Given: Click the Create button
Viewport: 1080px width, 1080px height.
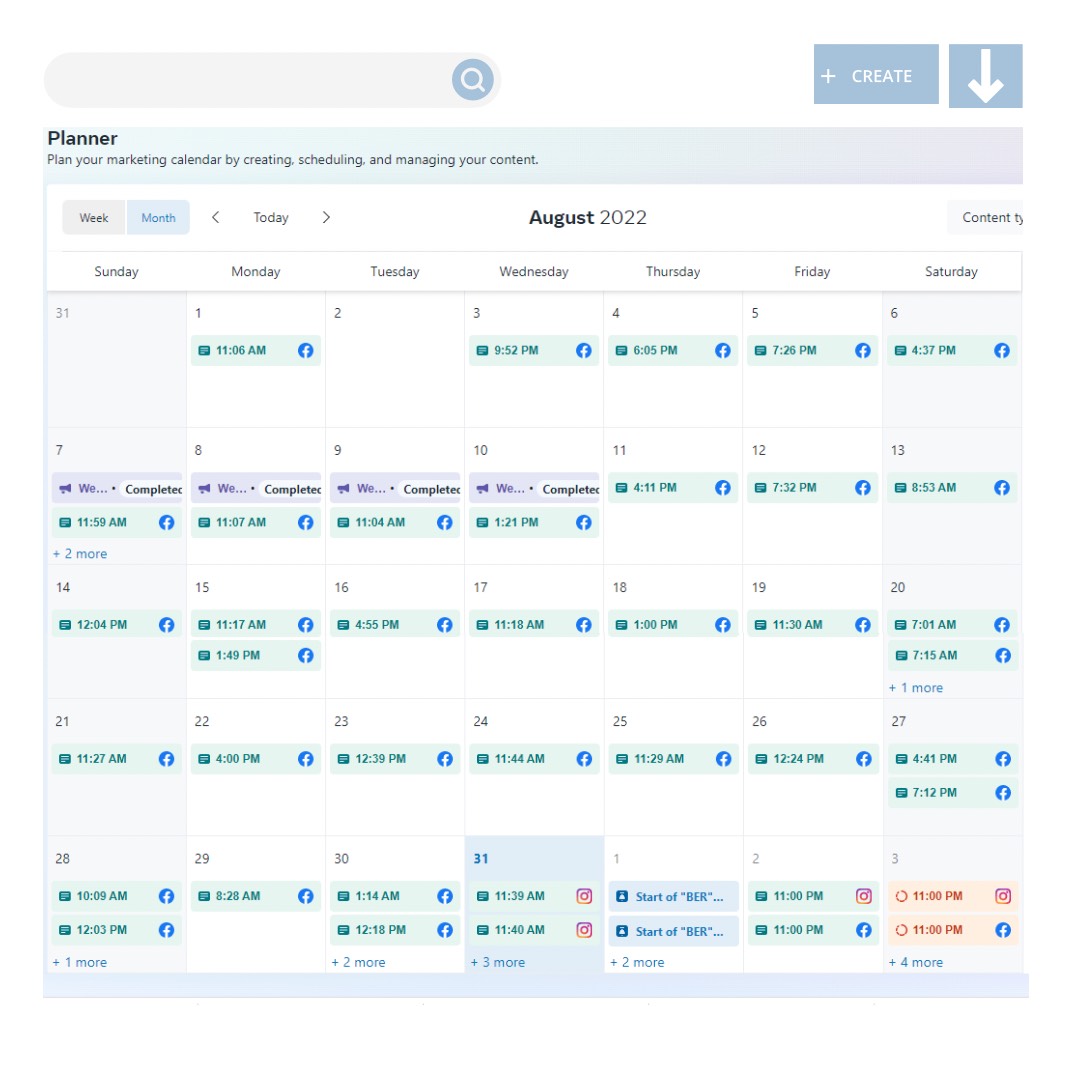Looking at the screenshot, I should point(875,74).
